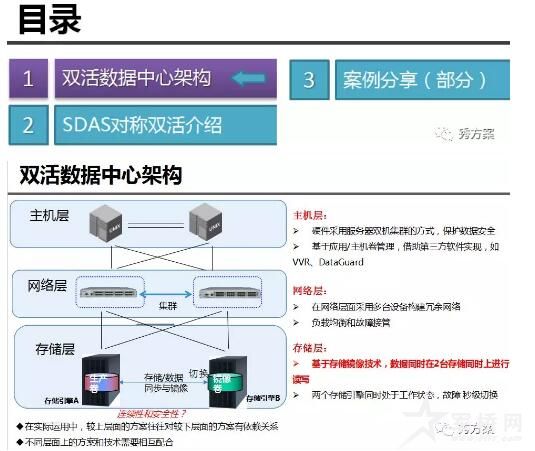This screenshot has height=451, width=535.
Task: Click the 切换 label near storage B
Action: coord(198,374)
